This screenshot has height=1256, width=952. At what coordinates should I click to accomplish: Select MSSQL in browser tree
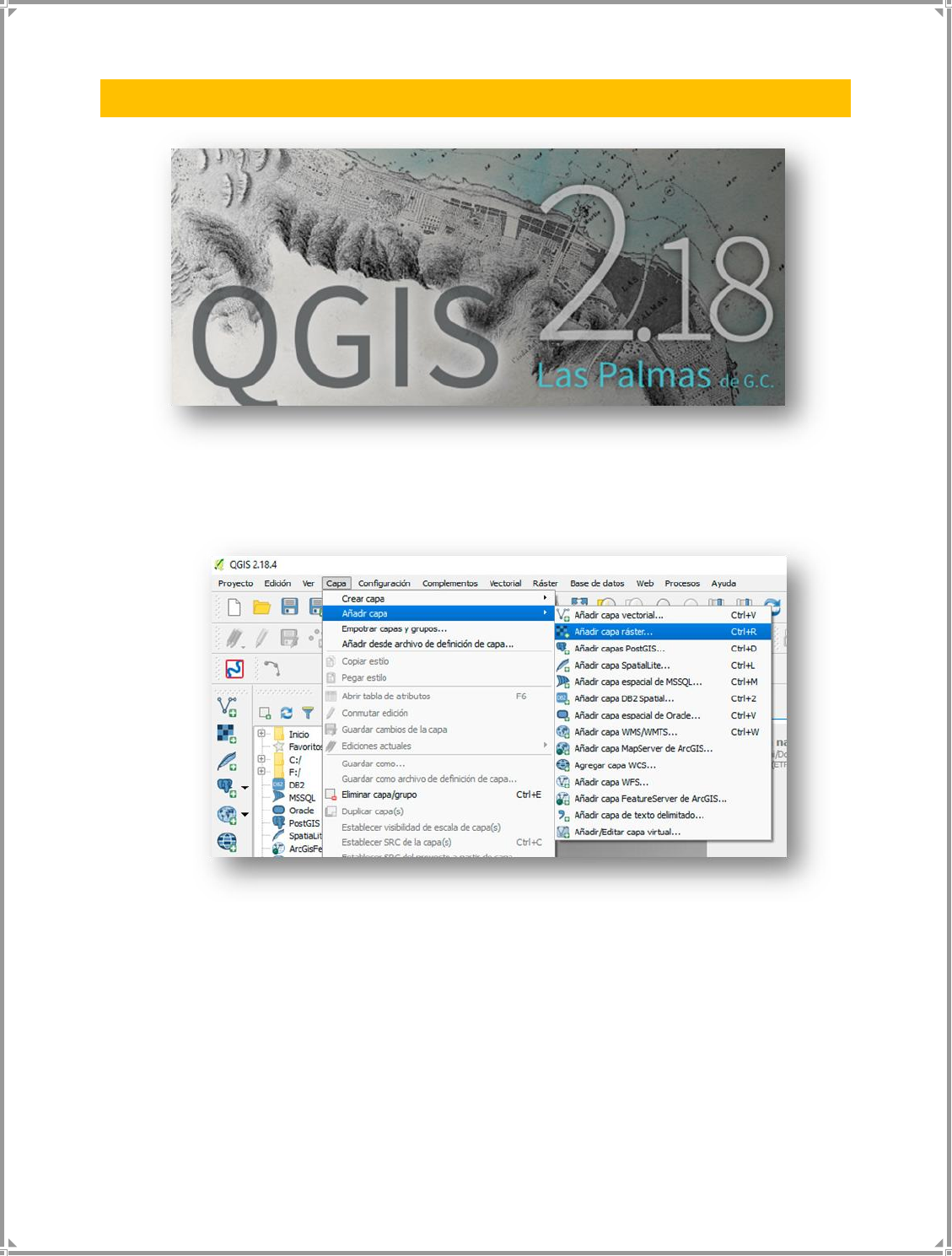302,797
